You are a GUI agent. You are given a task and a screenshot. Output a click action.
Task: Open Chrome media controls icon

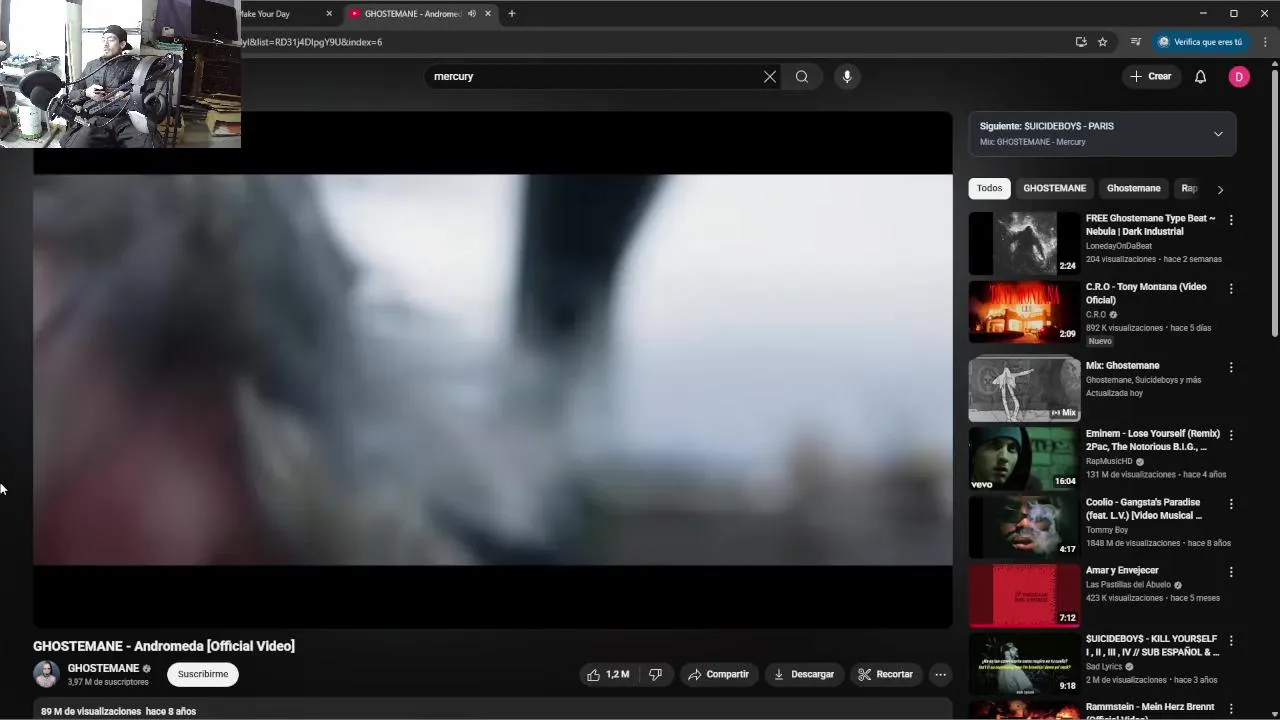[x=1135, y=42]
